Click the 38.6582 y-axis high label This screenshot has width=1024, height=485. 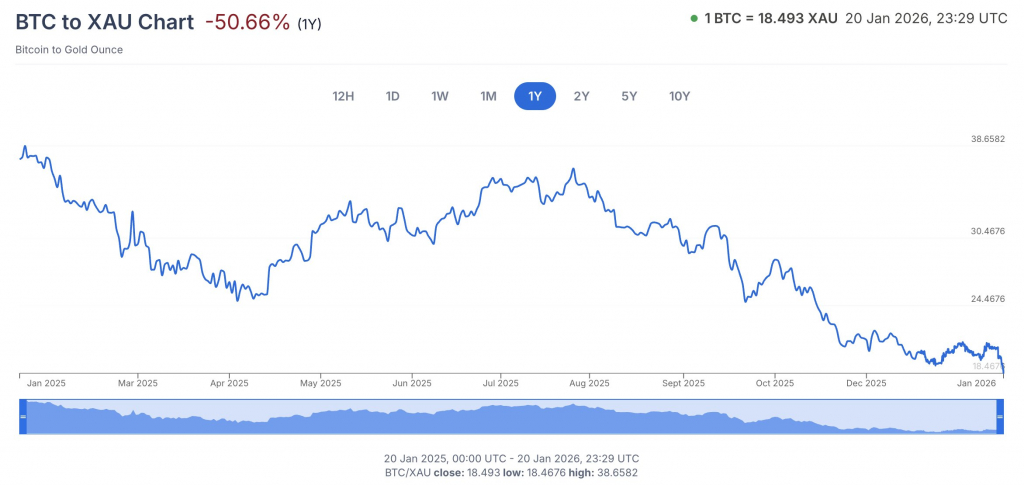(x=987, y=140)
